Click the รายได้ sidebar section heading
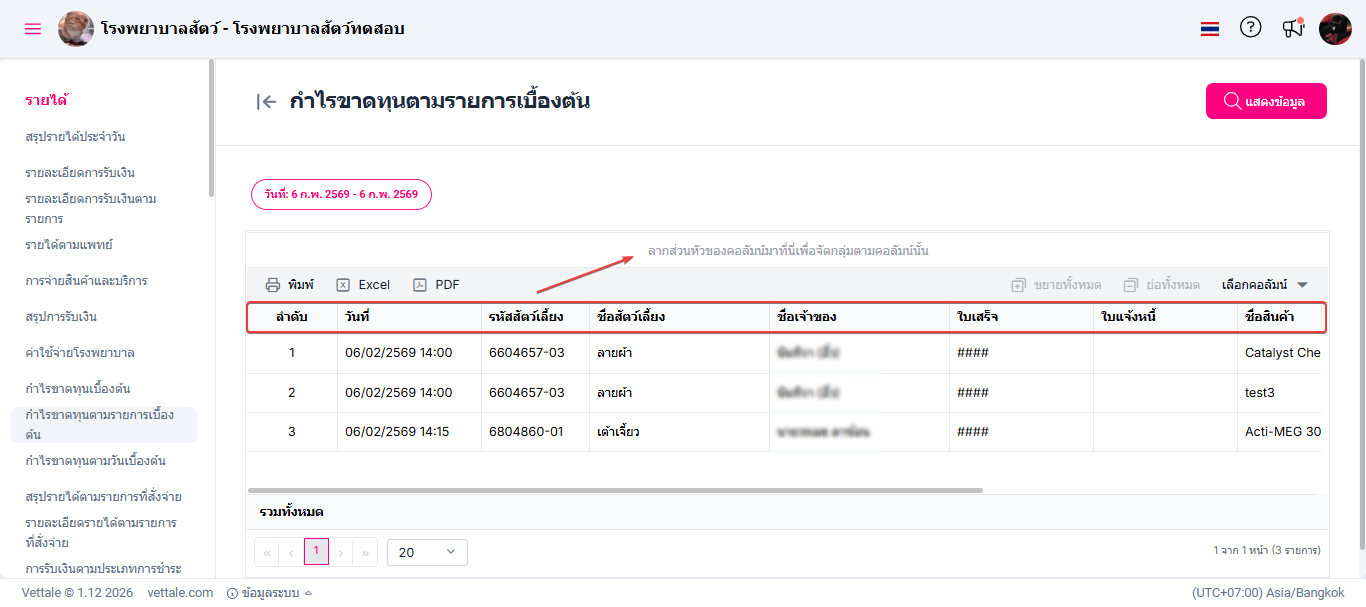This screenshot has width=1366, height=607. tap(46, 101)
